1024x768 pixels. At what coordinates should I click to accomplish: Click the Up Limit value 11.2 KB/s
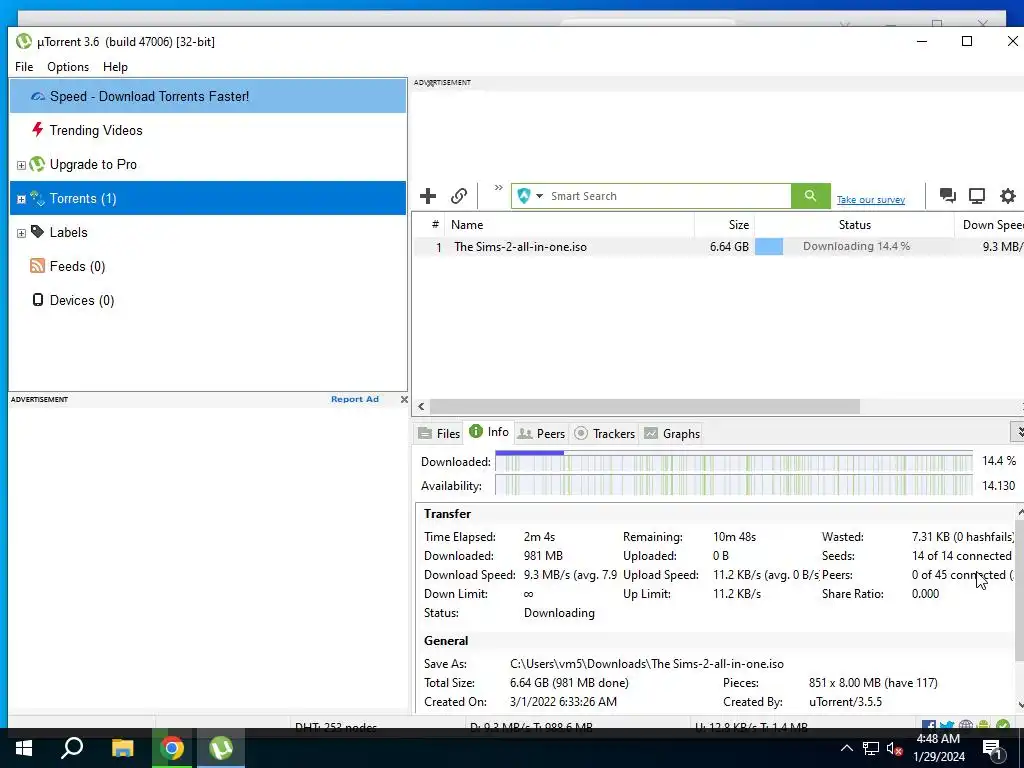point(737,594)
